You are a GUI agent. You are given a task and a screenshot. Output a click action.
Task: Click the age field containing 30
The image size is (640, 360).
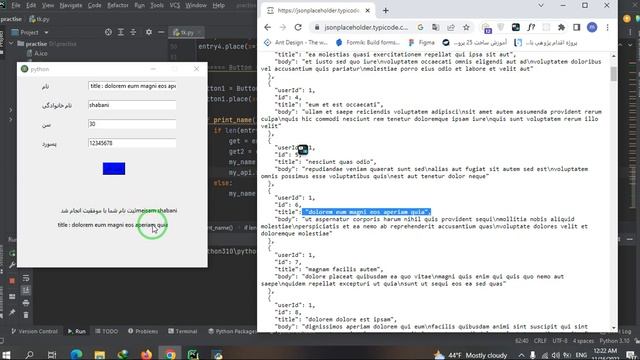pos(132,124)
